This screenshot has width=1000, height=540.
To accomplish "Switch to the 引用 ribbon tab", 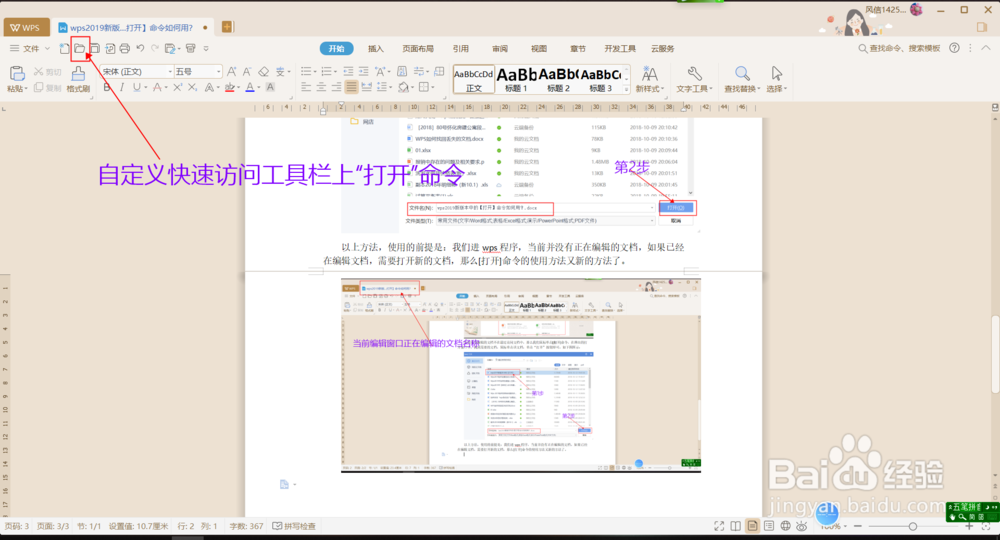I will pos(460,48).
